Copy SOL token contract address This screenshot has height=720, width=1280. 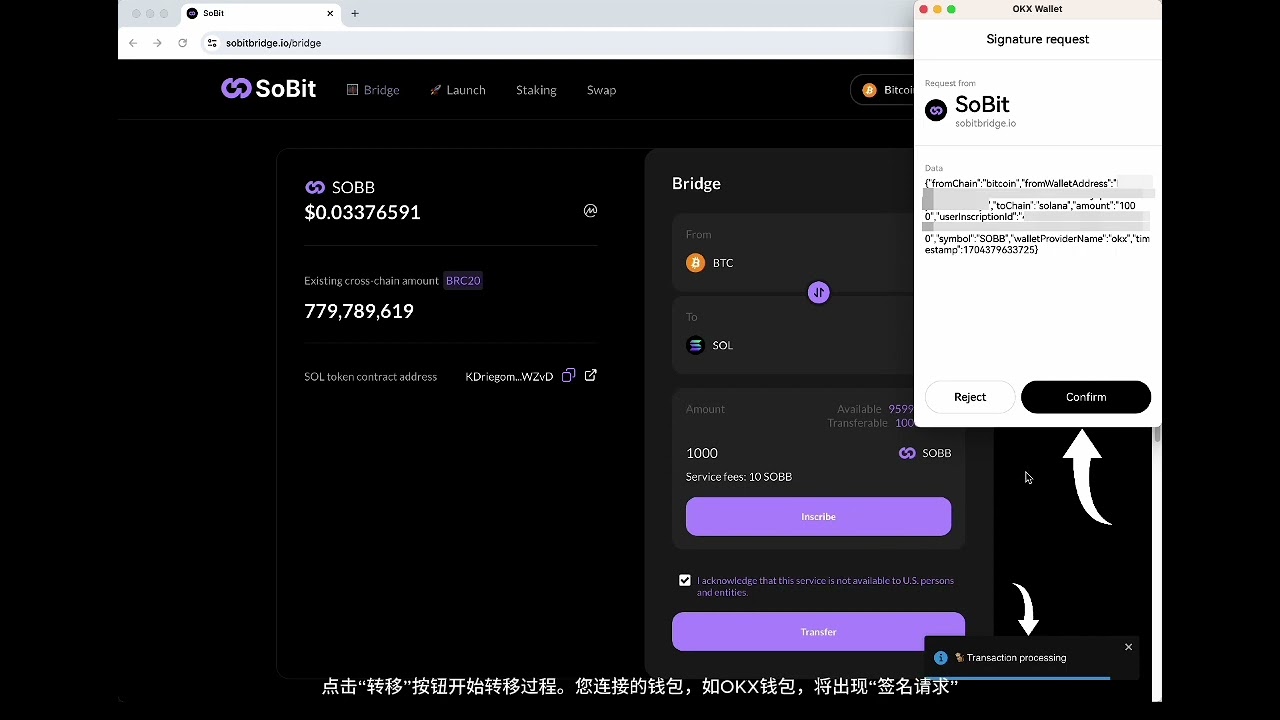568,376
